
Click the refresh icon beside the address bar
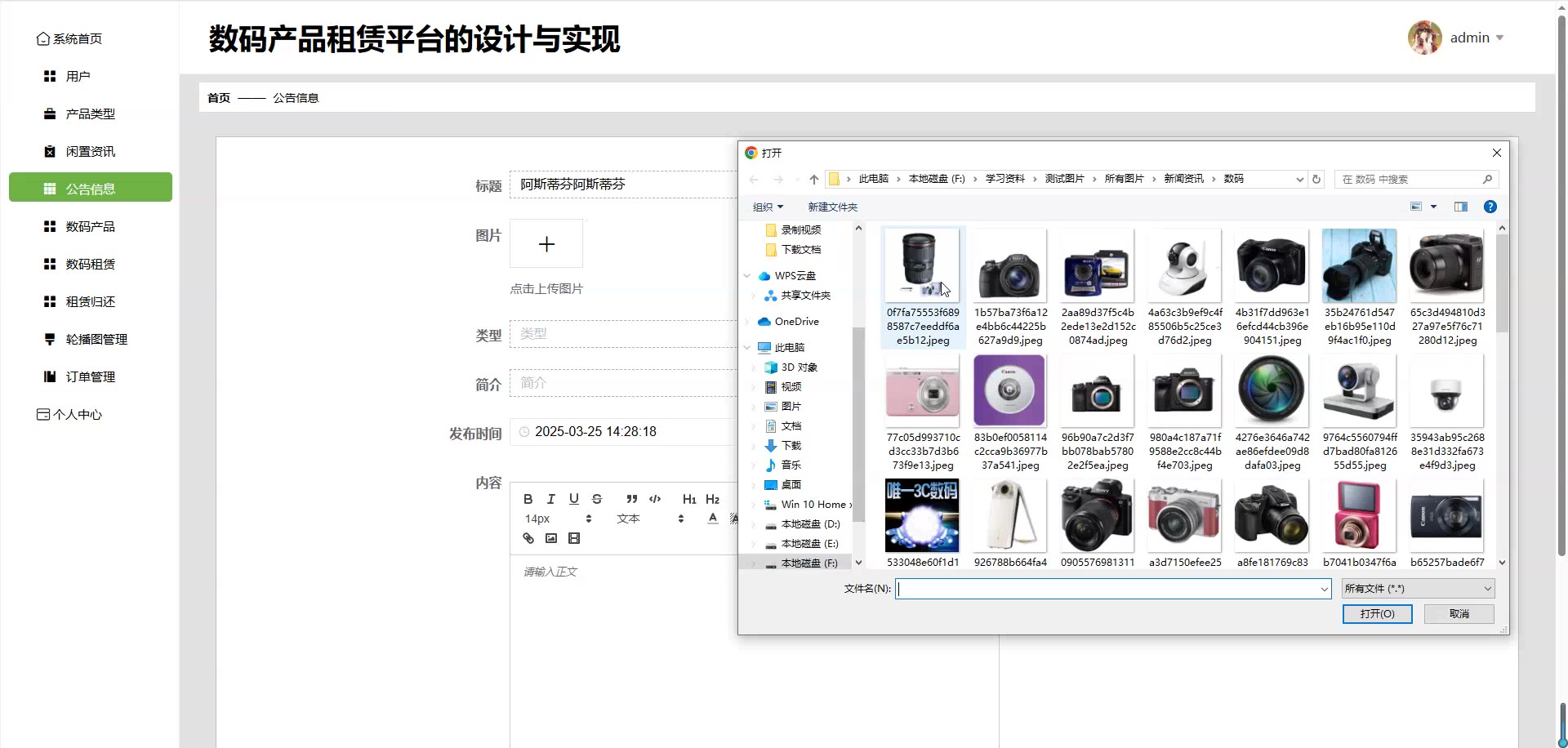click(1316, 179)
